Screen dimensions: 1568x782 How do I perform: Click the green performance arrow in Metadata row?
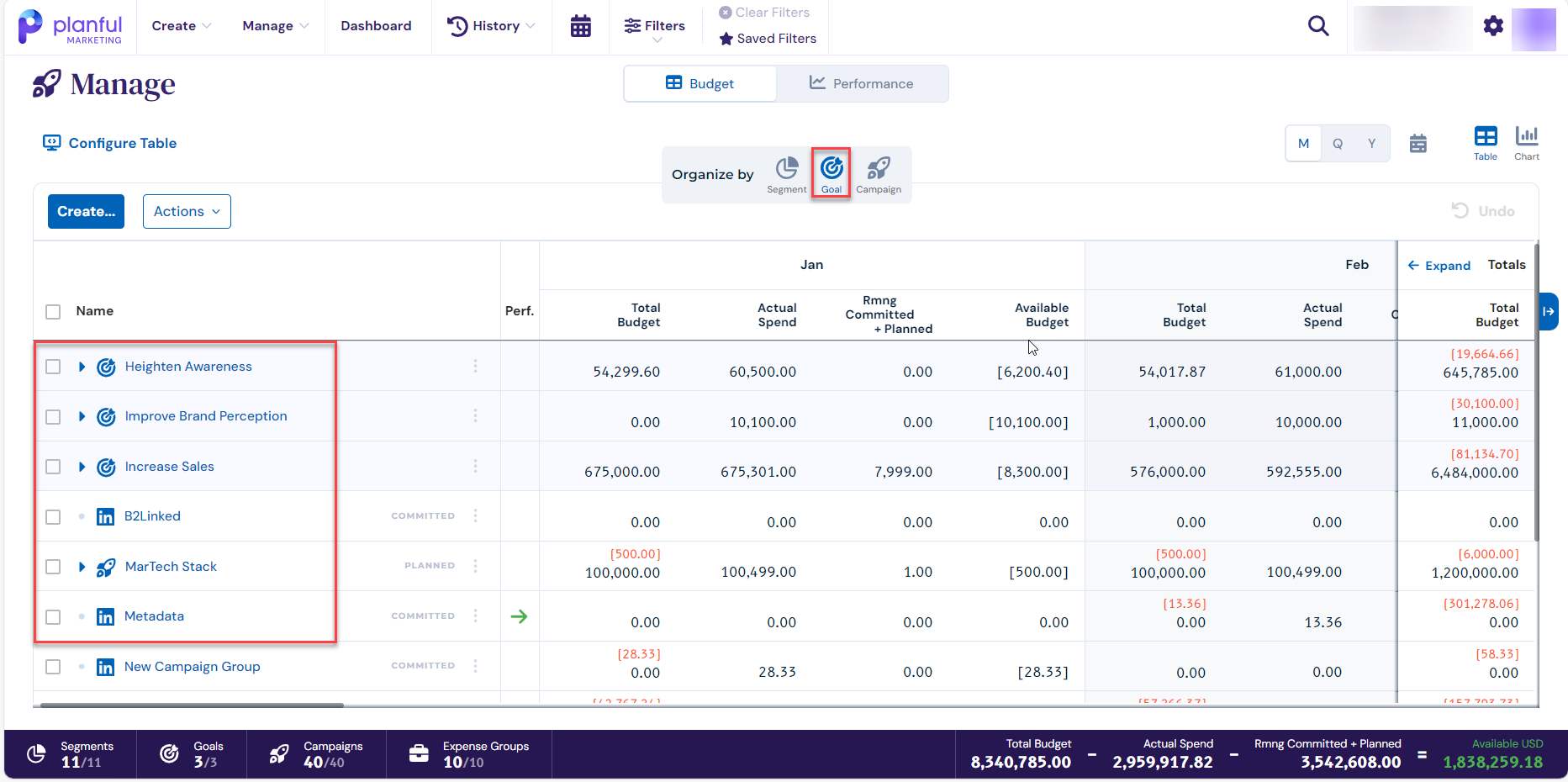click(520, 616)
